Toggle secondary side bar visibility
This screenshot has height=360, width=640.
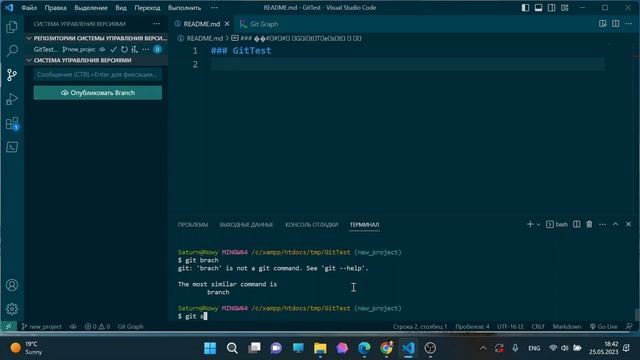click(551, 8)
